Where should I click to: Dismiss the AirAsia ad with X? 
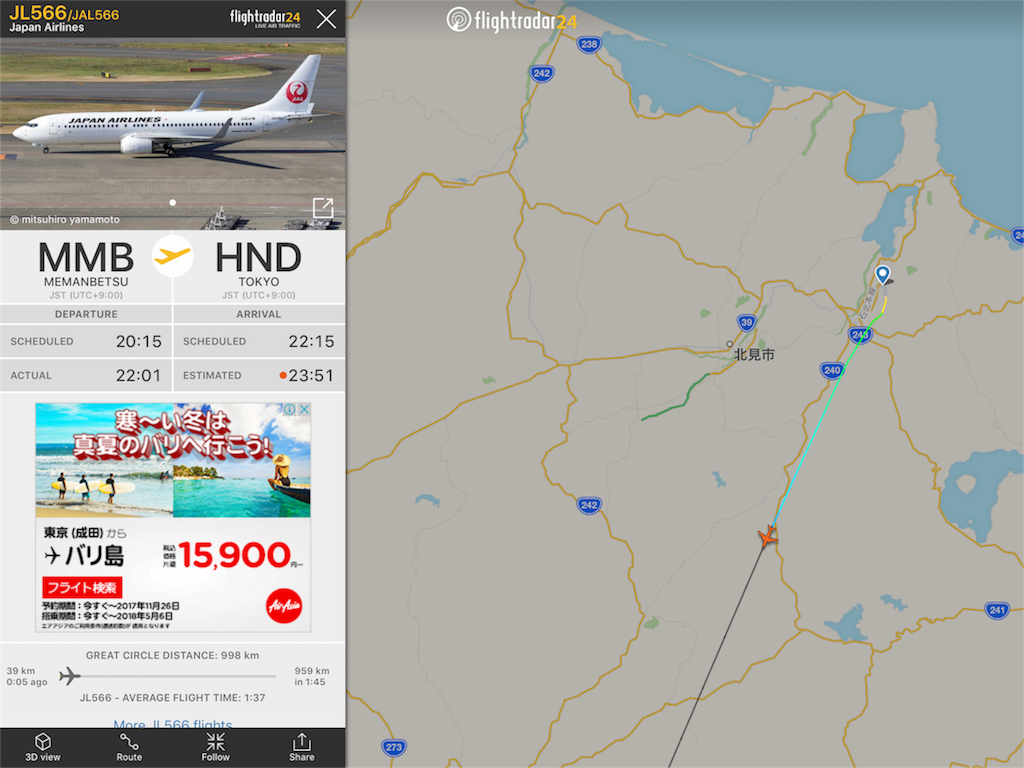point(304,409)
